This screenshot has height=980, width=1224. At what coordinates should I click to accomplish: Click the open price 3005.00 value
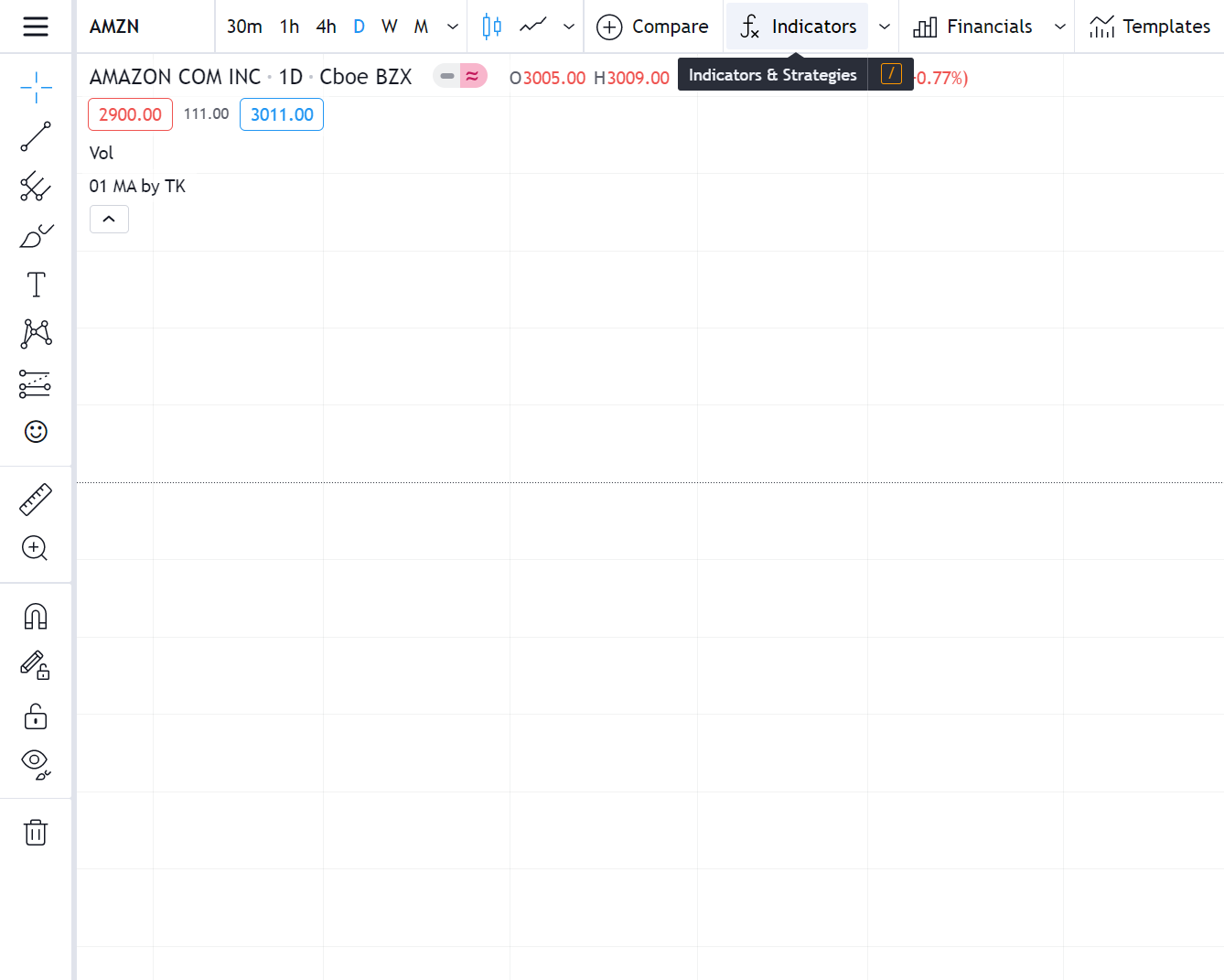pyautogui.click(x=554, y=78)
